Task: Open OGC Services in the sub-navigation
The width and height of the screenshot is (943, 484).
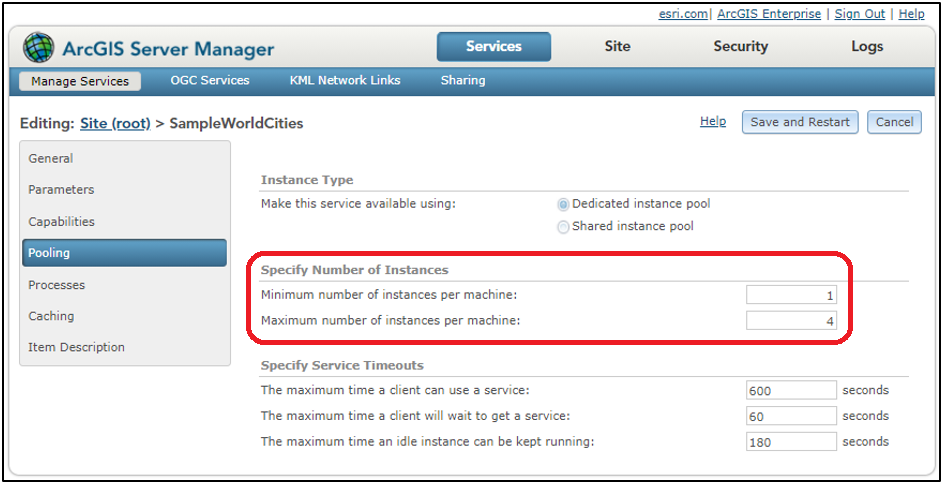Action: click(x=210, y=81)
